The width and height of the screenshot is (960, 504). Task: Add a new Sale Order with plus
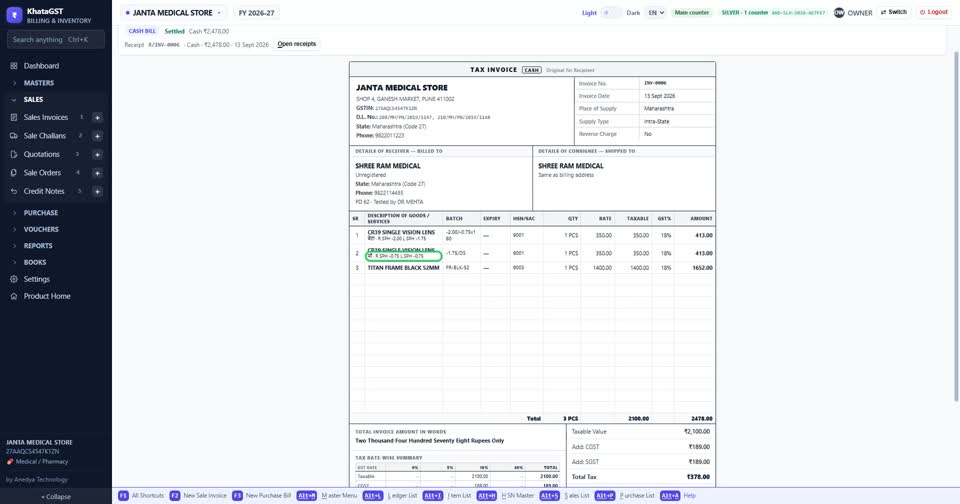[97, 173]
